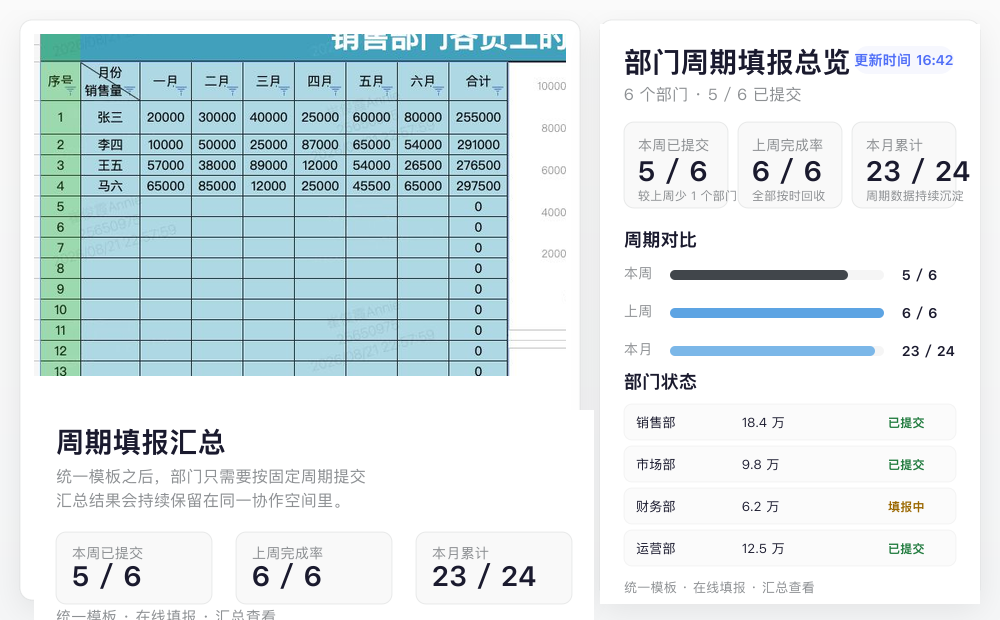Open the 财务部 status row
The width and height of the screenshot is (1000, 620).
(790, 506)
